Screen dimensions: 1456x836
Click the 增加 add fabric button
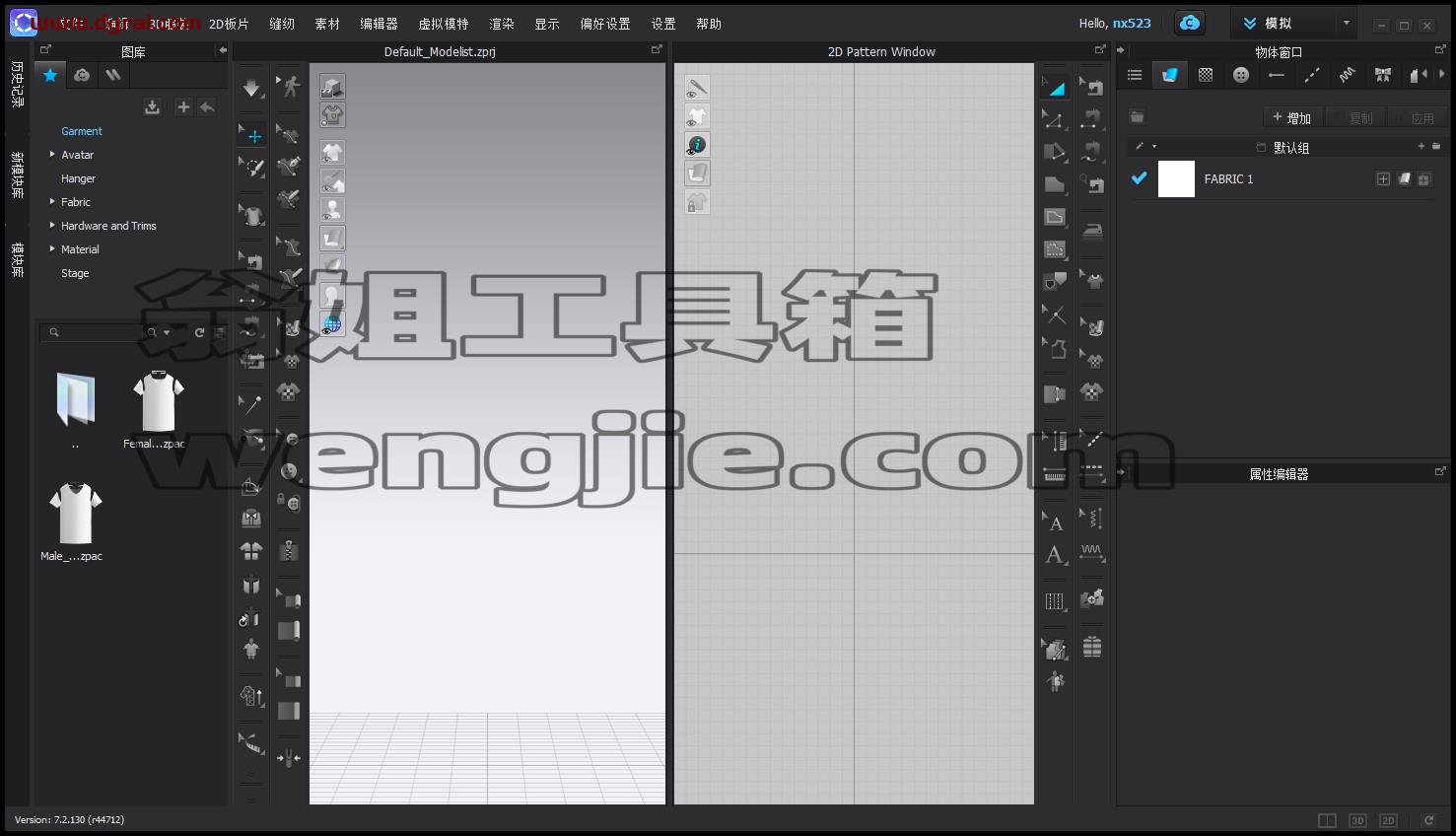point(1292,118)
